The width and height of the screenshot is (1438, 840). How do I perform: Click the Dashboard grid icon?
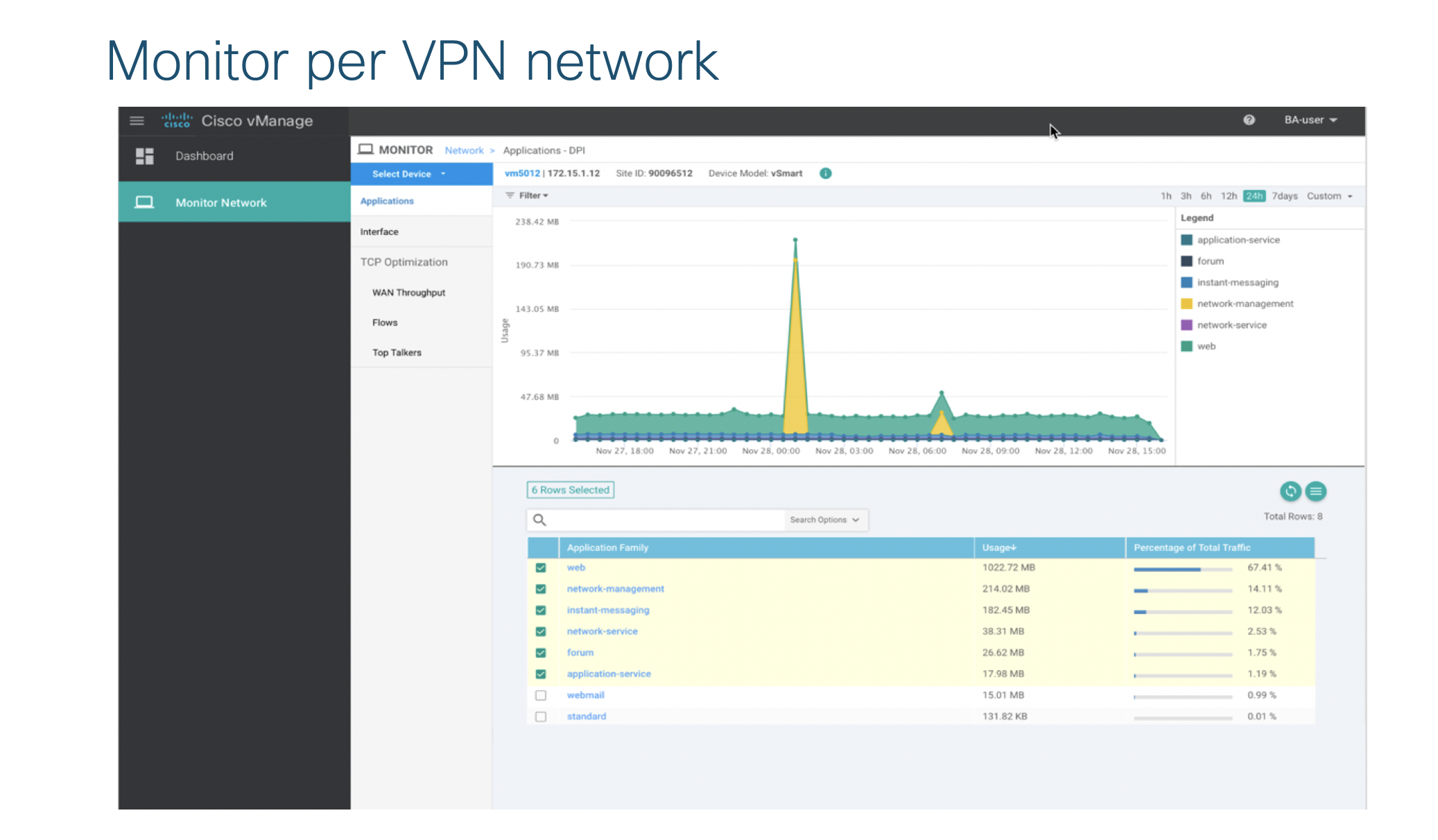coord(144,156)
